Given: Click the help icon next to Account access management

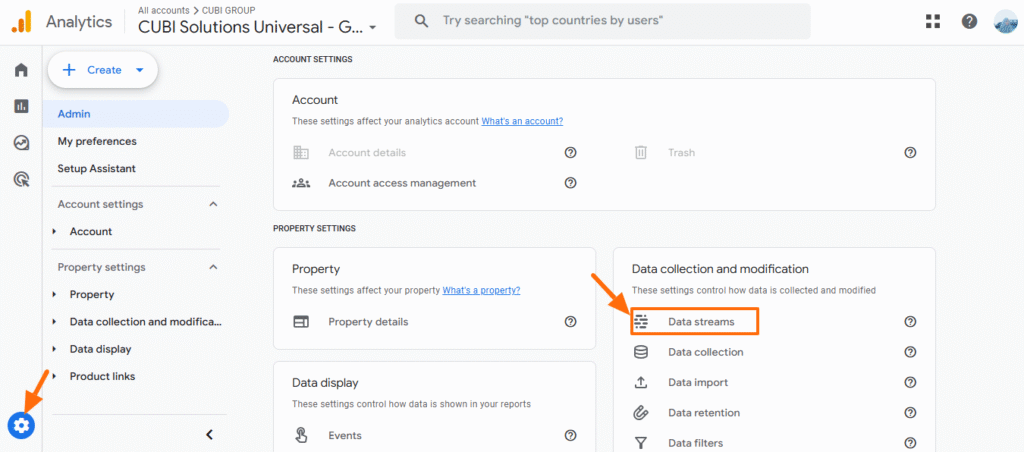Looking at the screenshot, I should (x=570, y=183).
